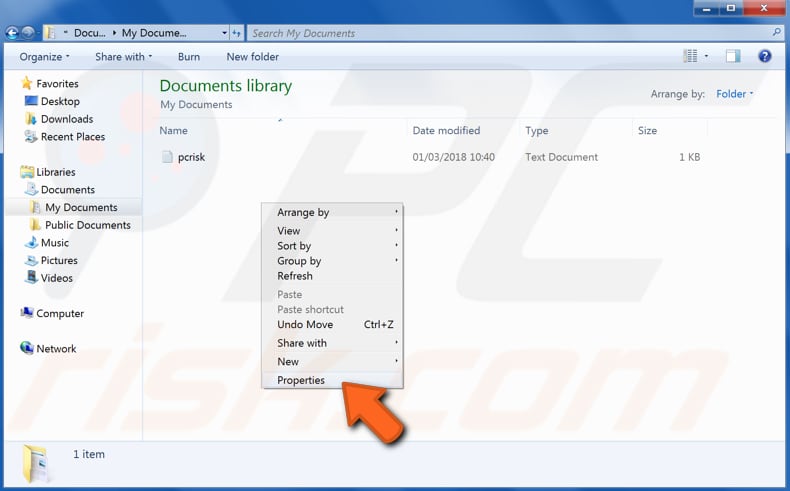The image size is (790, 491).
Task: Create a New folder from toolbar
Action: coord(252,57)
